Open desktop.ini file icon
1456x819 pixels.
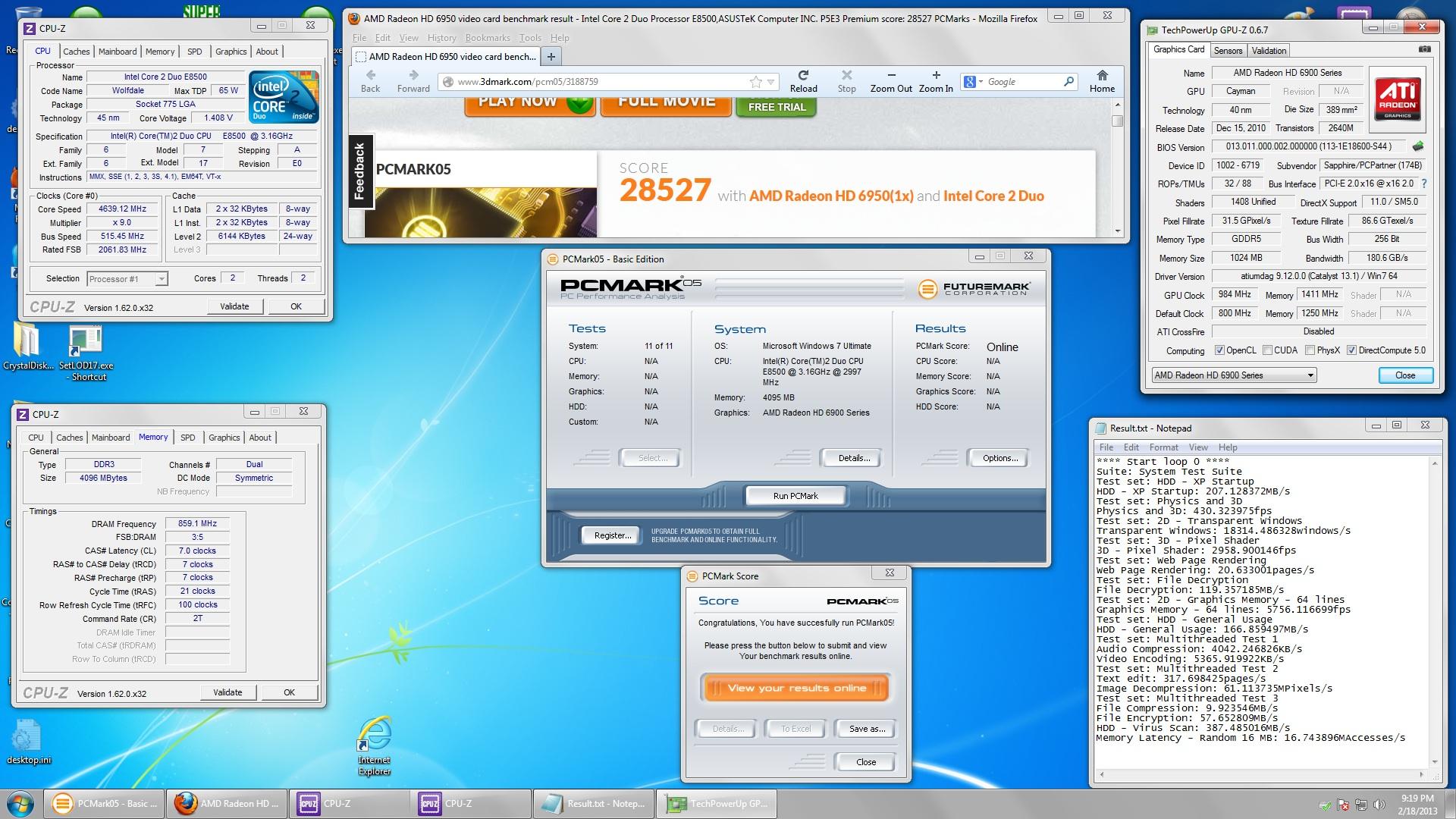[x=28, y=742]
